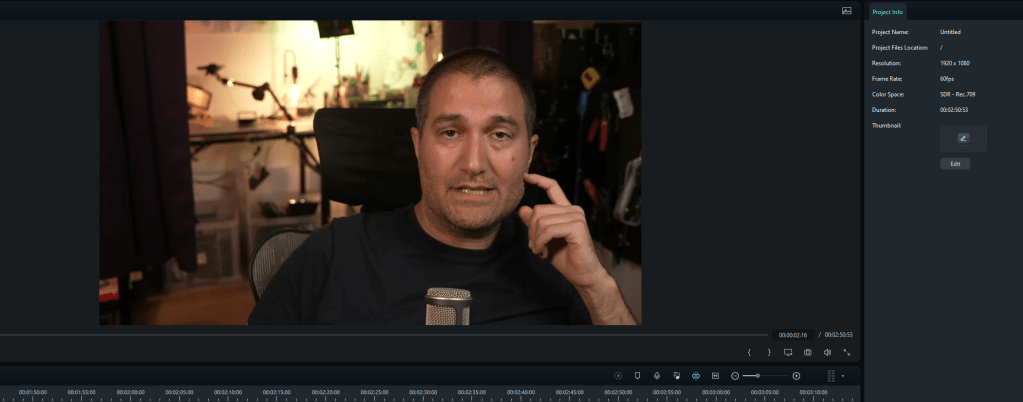The height and width of the screenshot is (402, 1023).
Task: Click the zoom-to-fit timeline icon
Action: [715, 376]
